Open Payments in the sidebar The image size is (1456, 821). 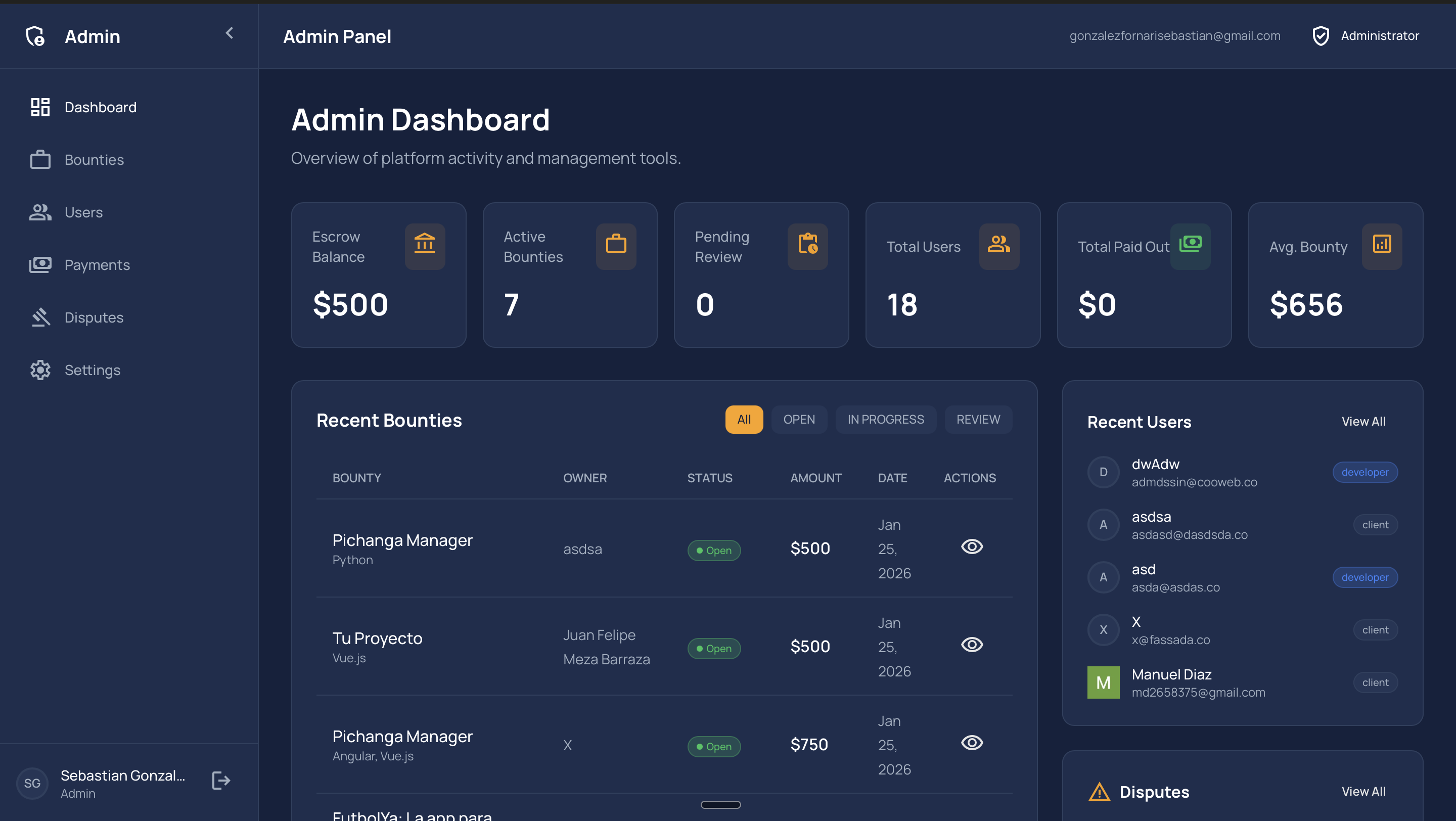[97, 264]
